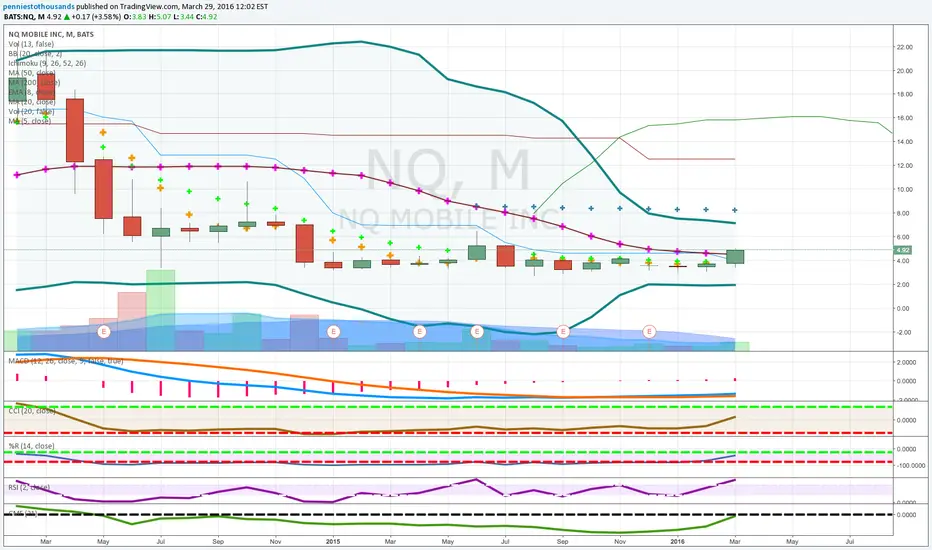Click the O:3.83 open value in header

point(135,17)
